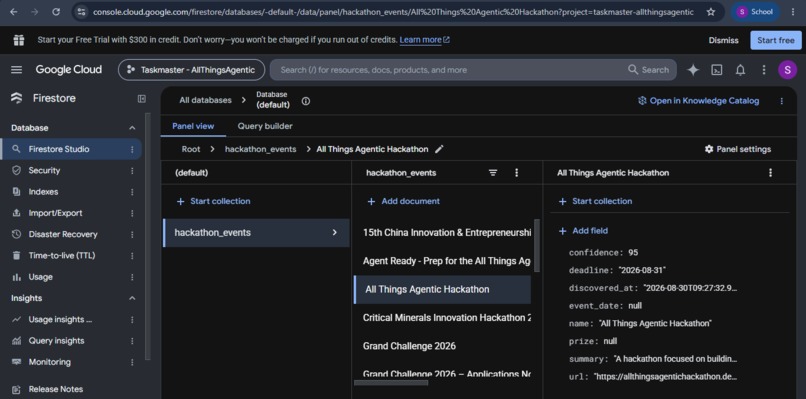Follow the Learn more link

(425, 40)
